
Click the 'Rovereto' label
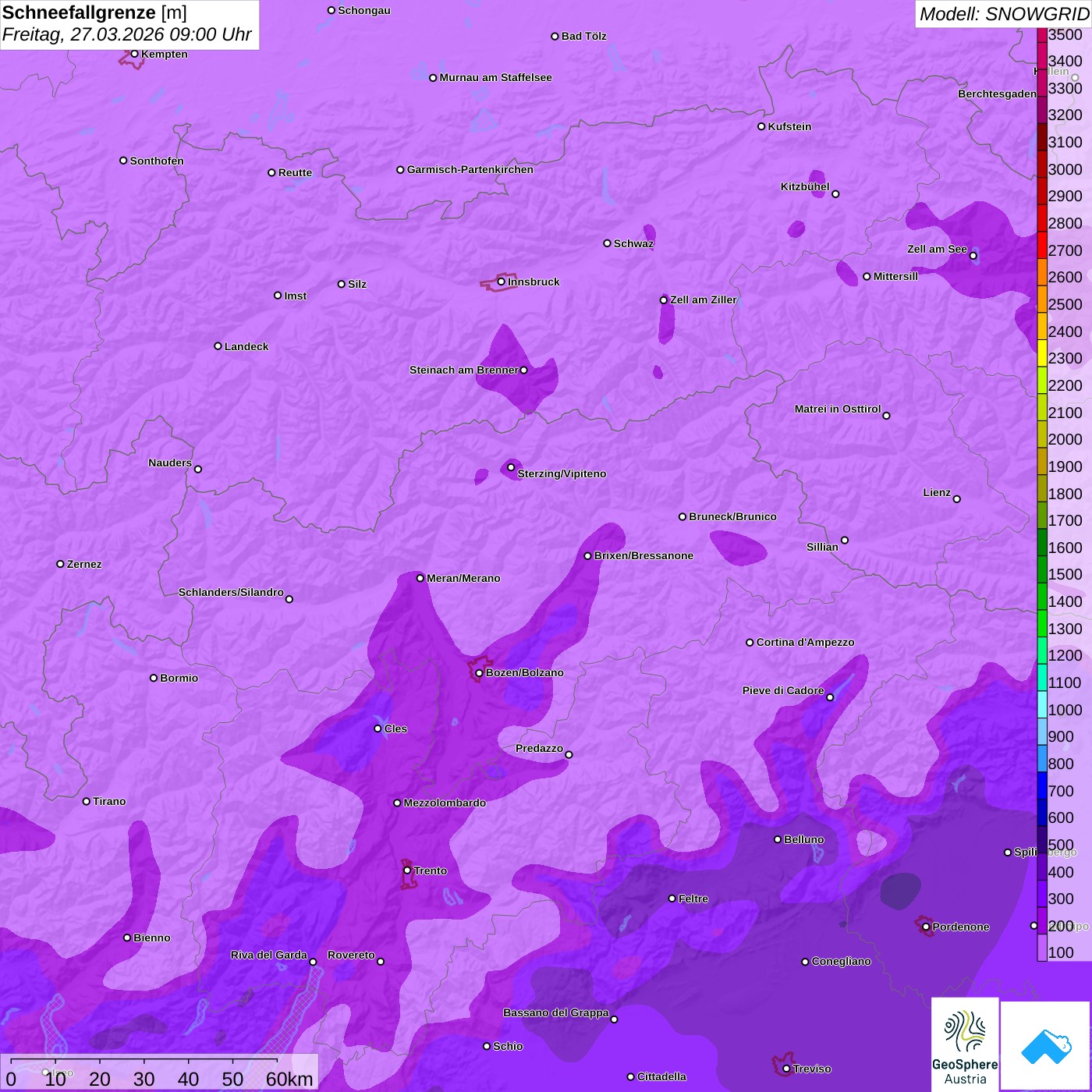pyautogui.click(x=351, y=955)
